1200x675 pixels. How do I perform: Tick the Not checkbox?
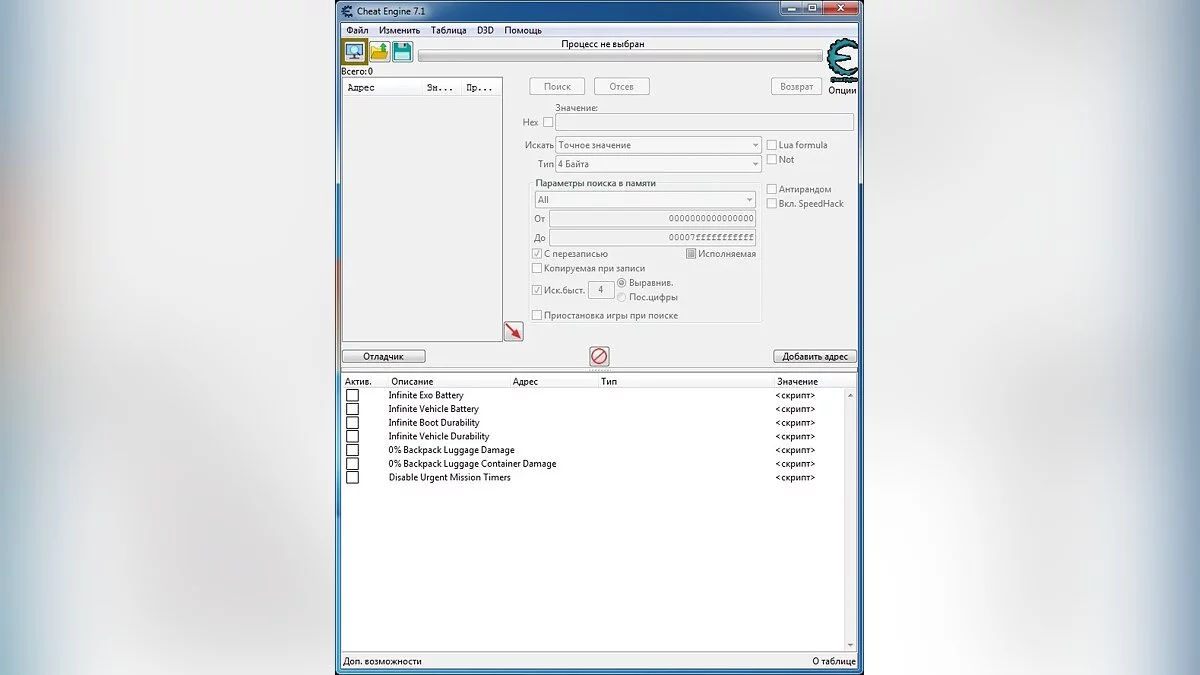pyautogui.click(x=771, y=159)
